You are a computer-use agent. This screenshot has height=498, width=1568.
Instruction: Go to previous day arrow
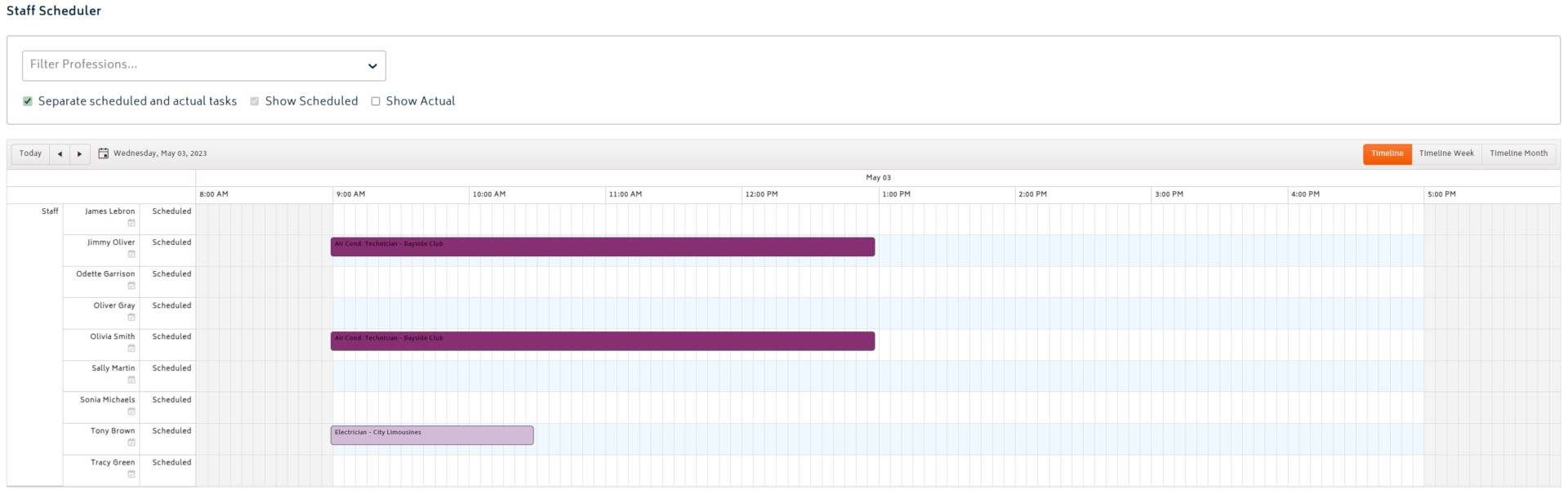pos(60,153)
